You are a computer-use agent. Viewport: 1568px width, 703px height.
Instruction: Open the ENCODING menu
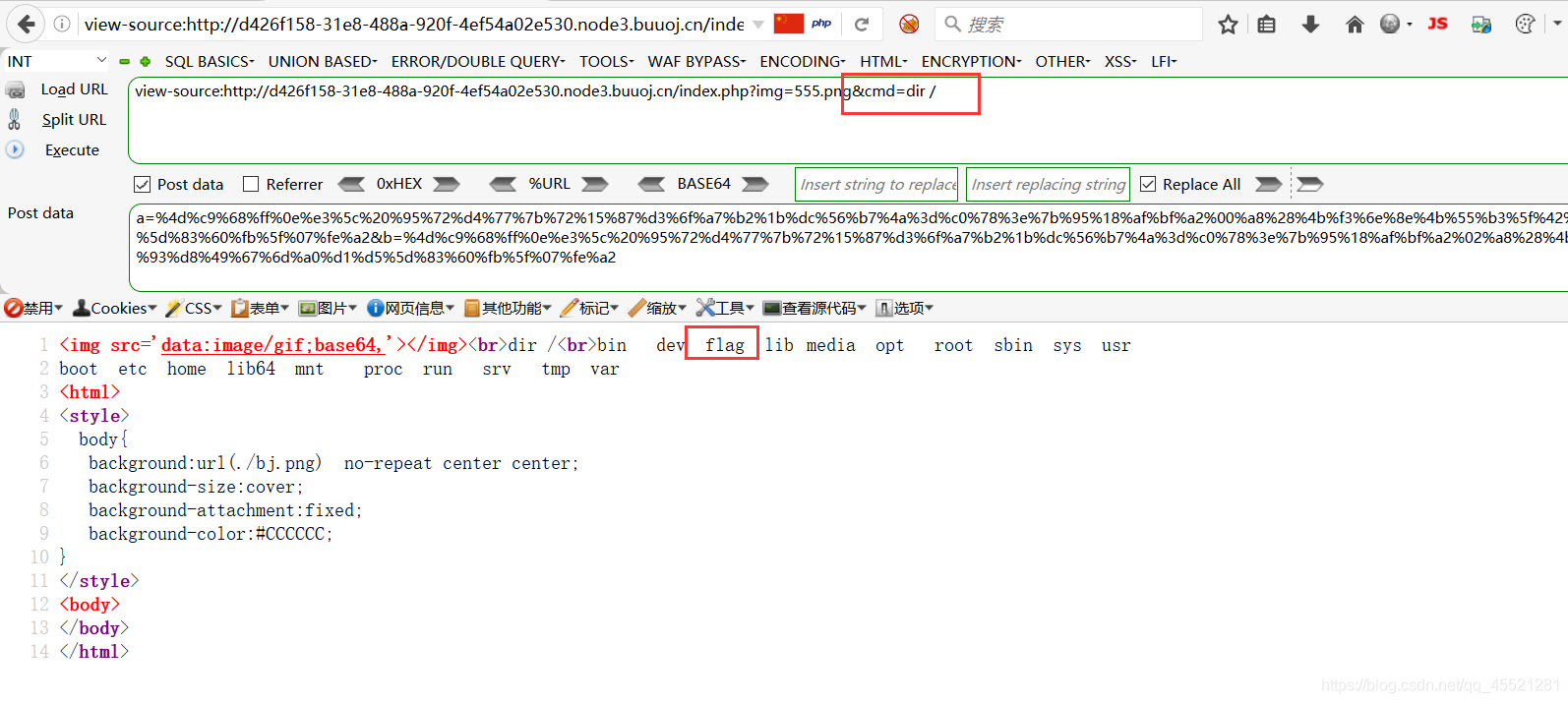[x=803, y=61]
